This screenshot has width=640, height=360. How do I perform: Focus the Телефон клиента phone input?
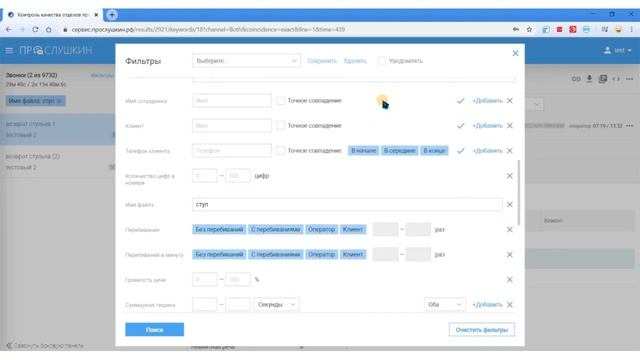[231, 150]
